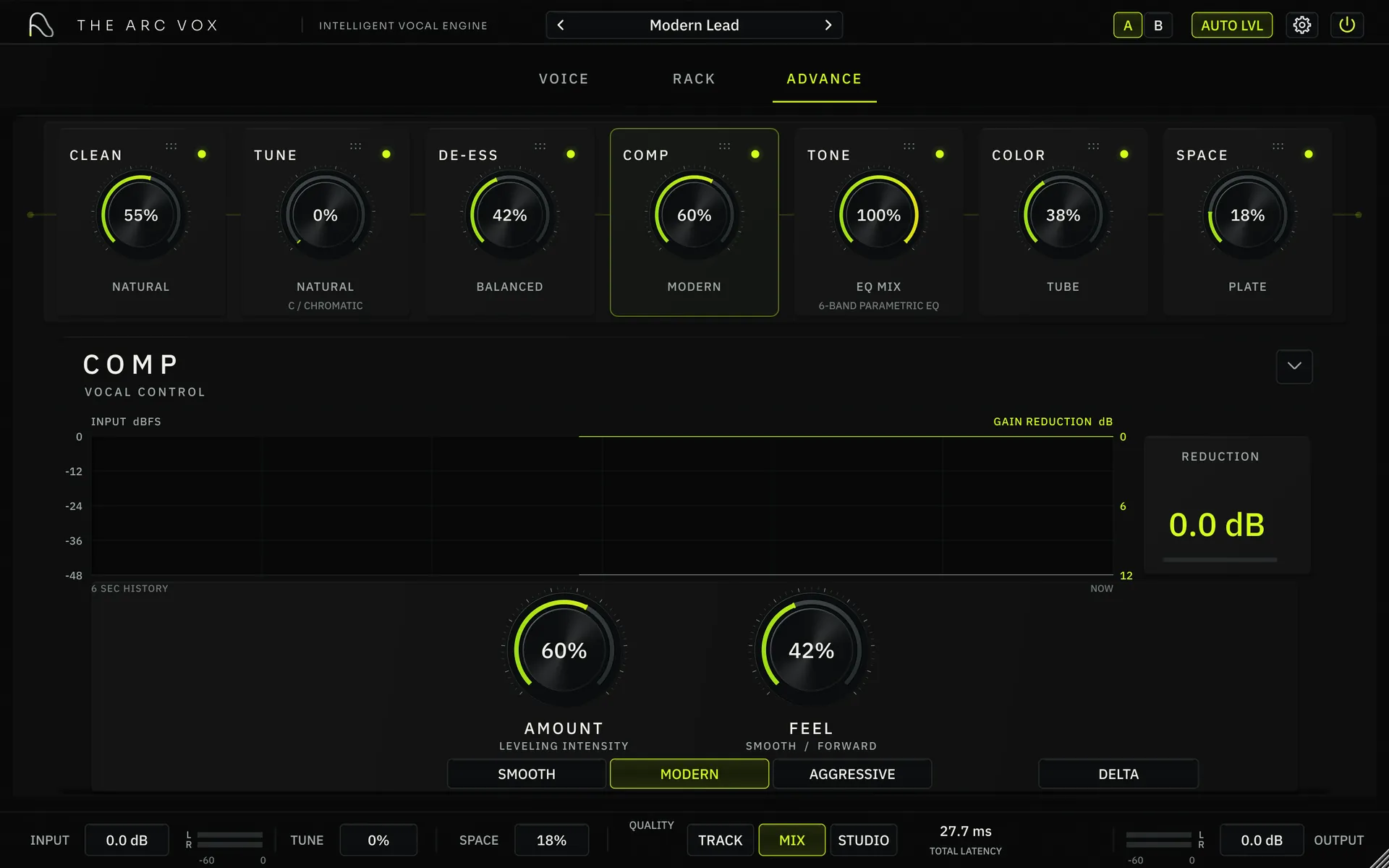Click the TONE module drag handle dots
Image resolution: width=1389 pixels, height=868 pixels.
pos(909,146)
